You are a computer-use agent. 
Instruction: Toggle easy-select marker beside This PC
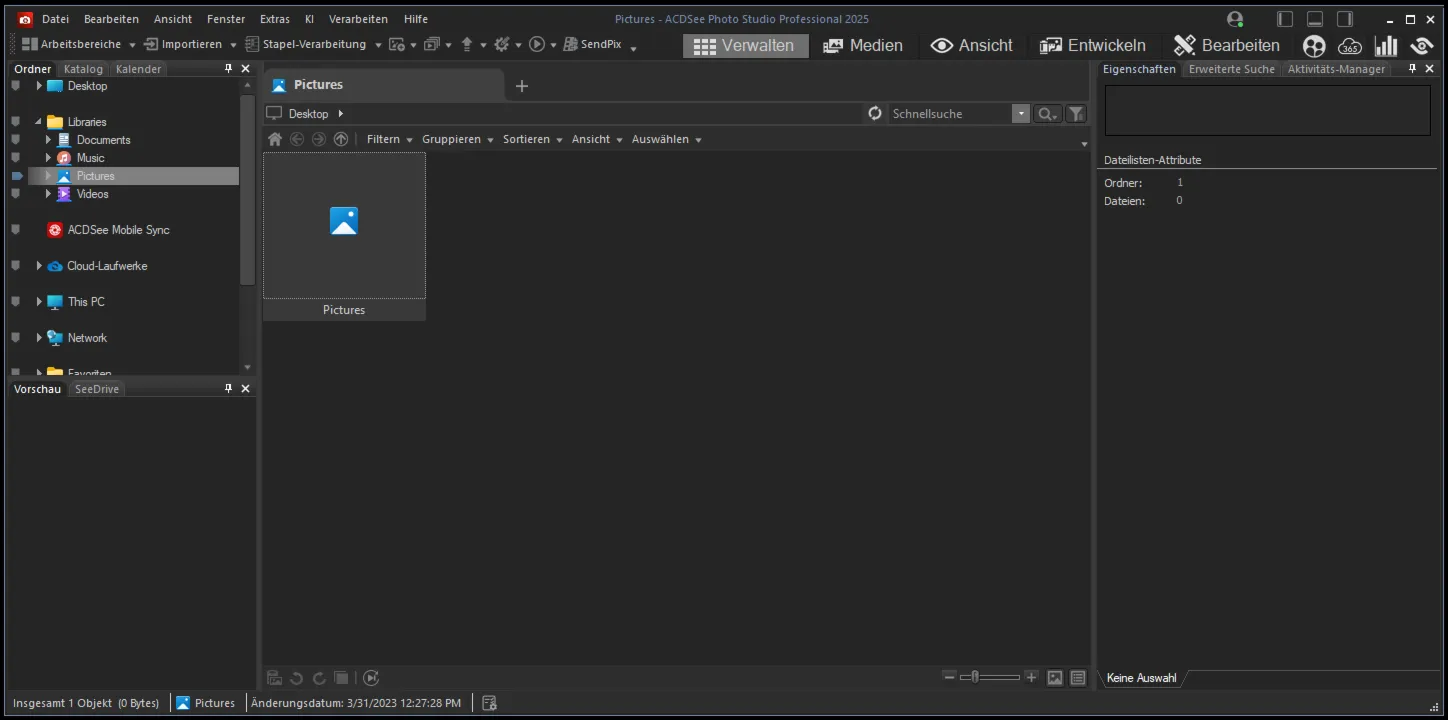click(x=16, y=302)
